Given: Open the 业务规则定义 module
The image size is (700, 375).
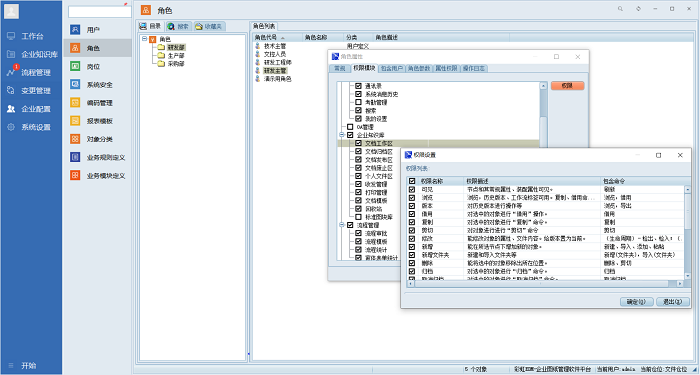Looking at the screenshot, I should (x=97, y=158).
